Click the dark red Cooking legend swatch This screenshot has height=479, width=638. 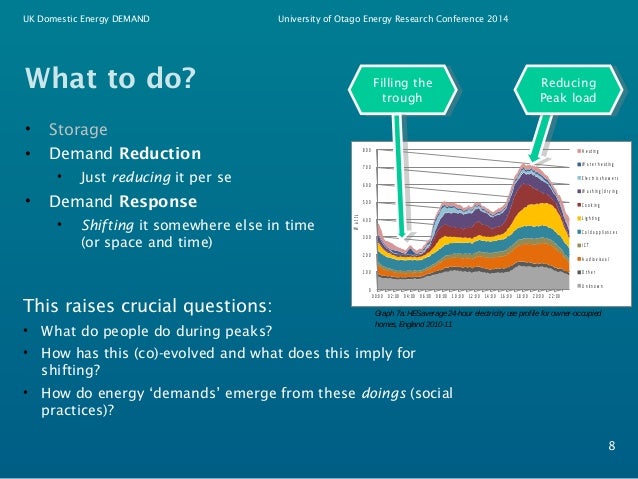click(x=579, y=205)
